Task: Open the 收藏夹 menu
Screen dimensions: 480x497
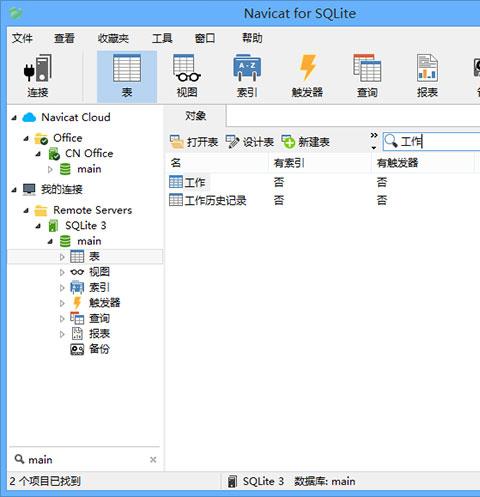Action: point(113,38)
